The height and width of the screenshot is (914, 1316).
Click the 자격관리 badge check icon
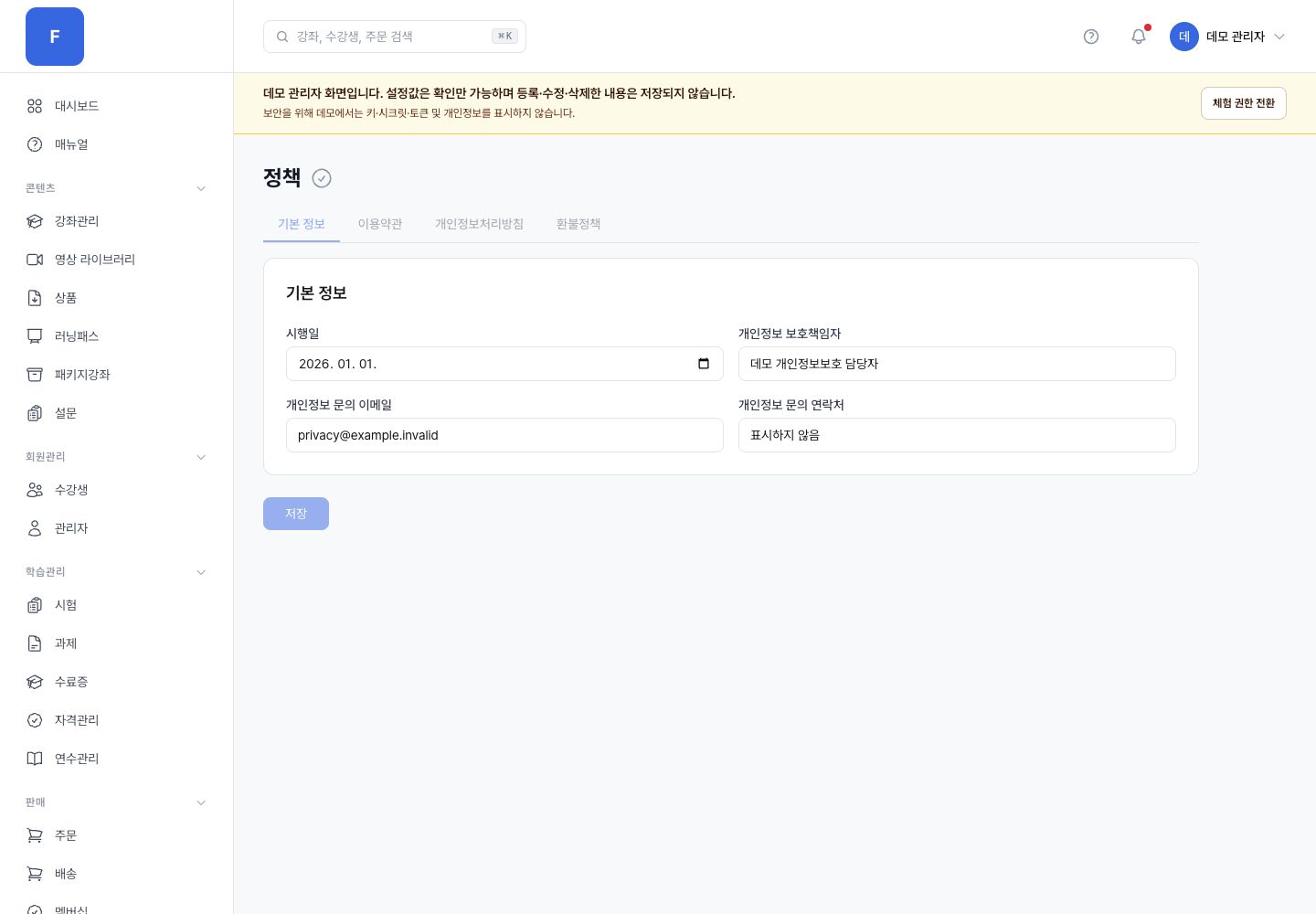tap(35, 720)
